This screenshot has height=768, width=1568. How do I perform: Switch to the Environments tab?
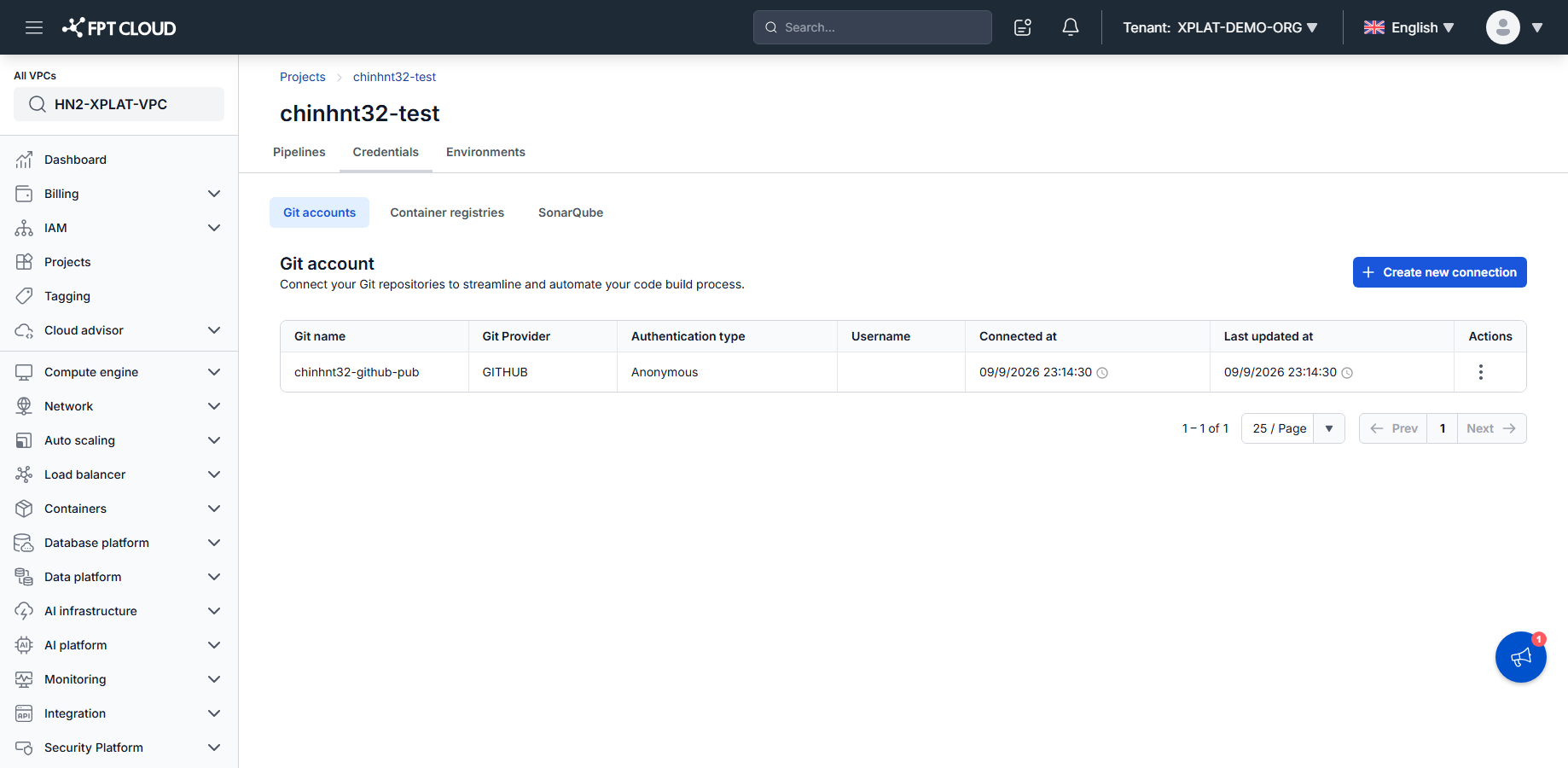[485, 152]
